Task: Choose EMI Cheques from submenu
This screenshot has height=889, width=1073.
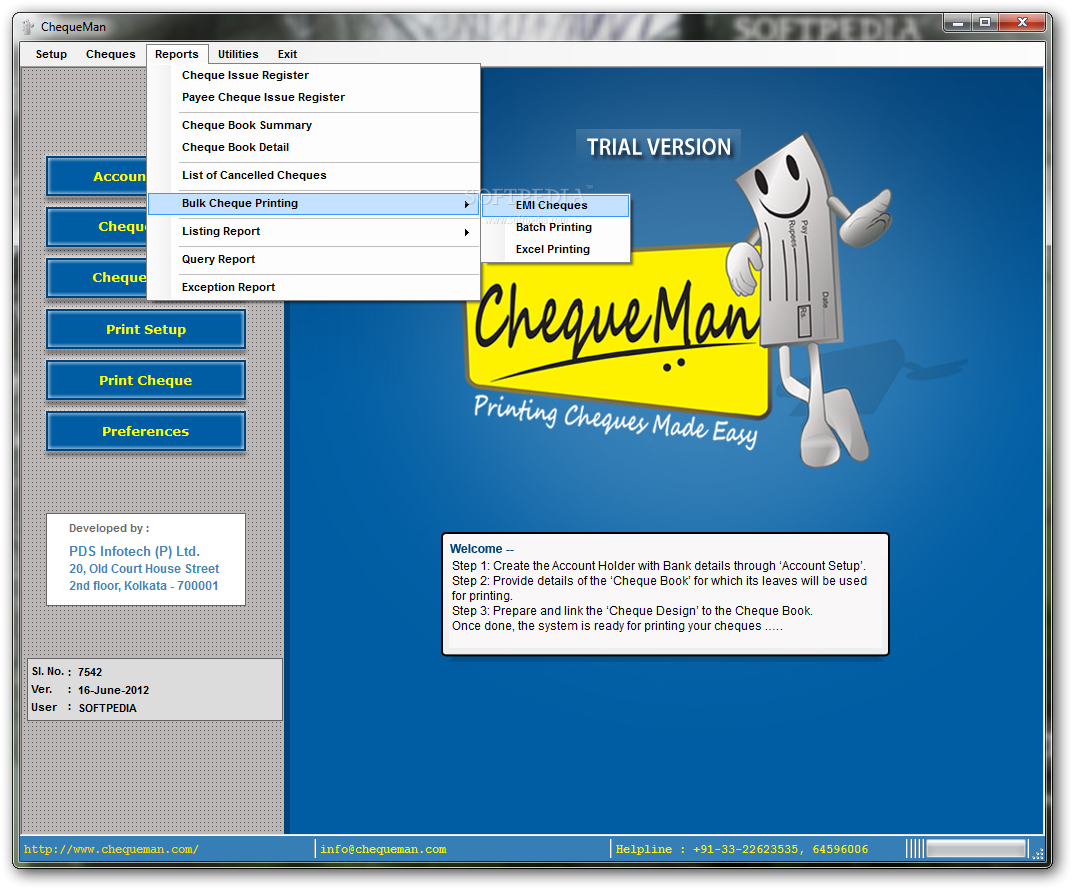Action: coord(555,205)
